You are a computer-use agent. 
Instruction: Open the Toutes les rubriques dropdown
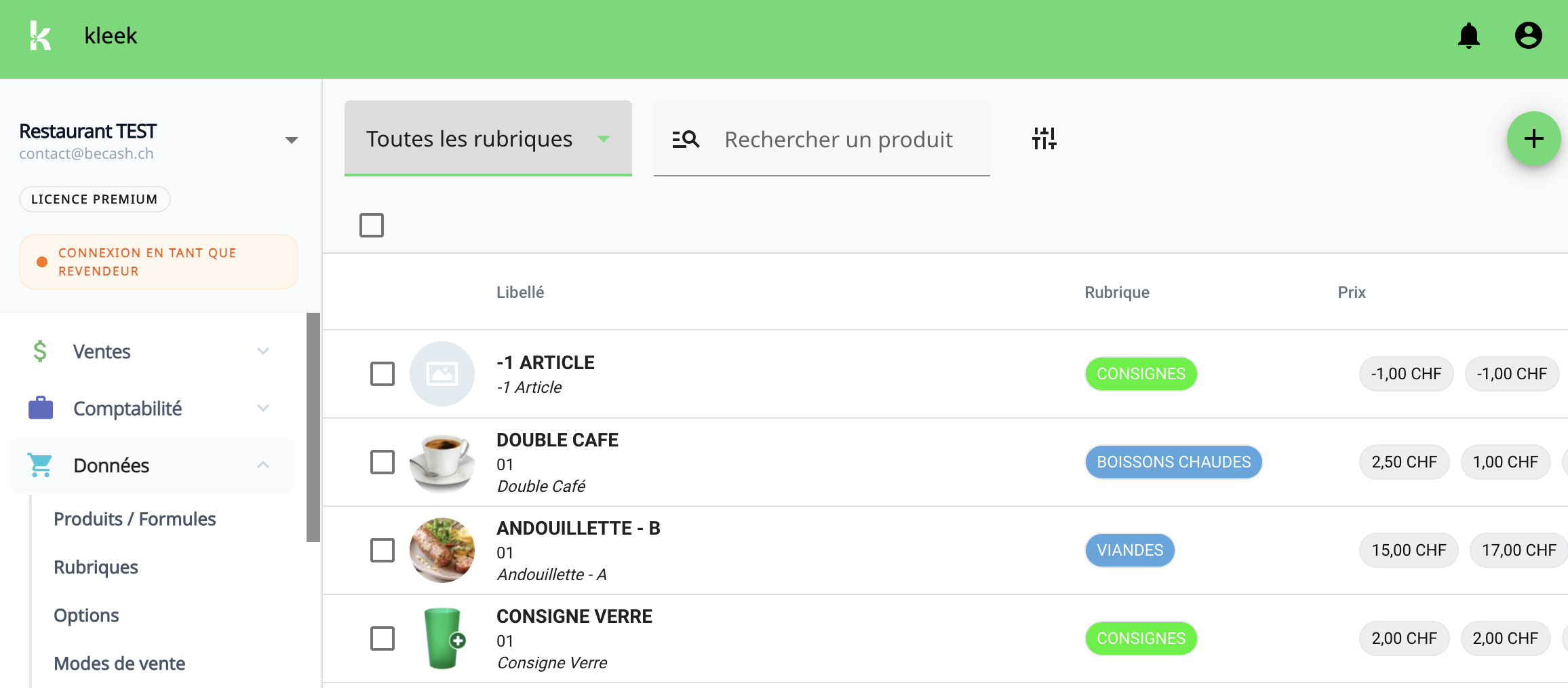pyautogui.click(x=488, y=138)
